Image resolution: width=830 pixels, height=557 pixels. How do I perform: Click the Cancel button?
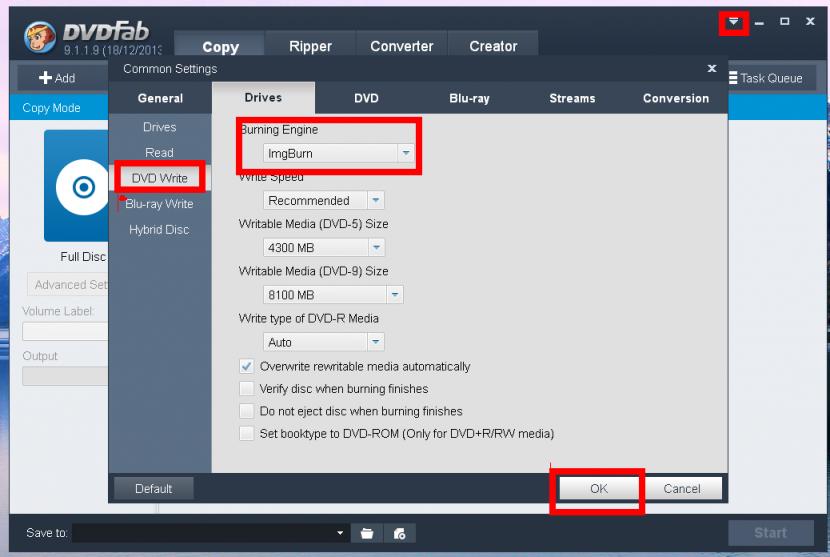click(x=682, y=488)
